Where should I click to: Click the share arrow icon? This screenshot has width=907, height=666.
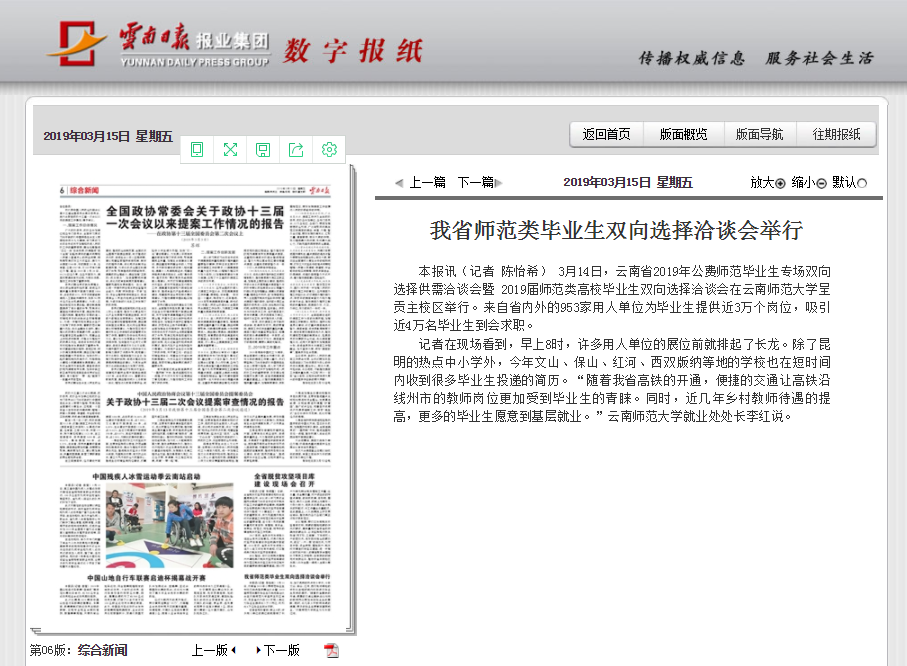click(296, 150)
